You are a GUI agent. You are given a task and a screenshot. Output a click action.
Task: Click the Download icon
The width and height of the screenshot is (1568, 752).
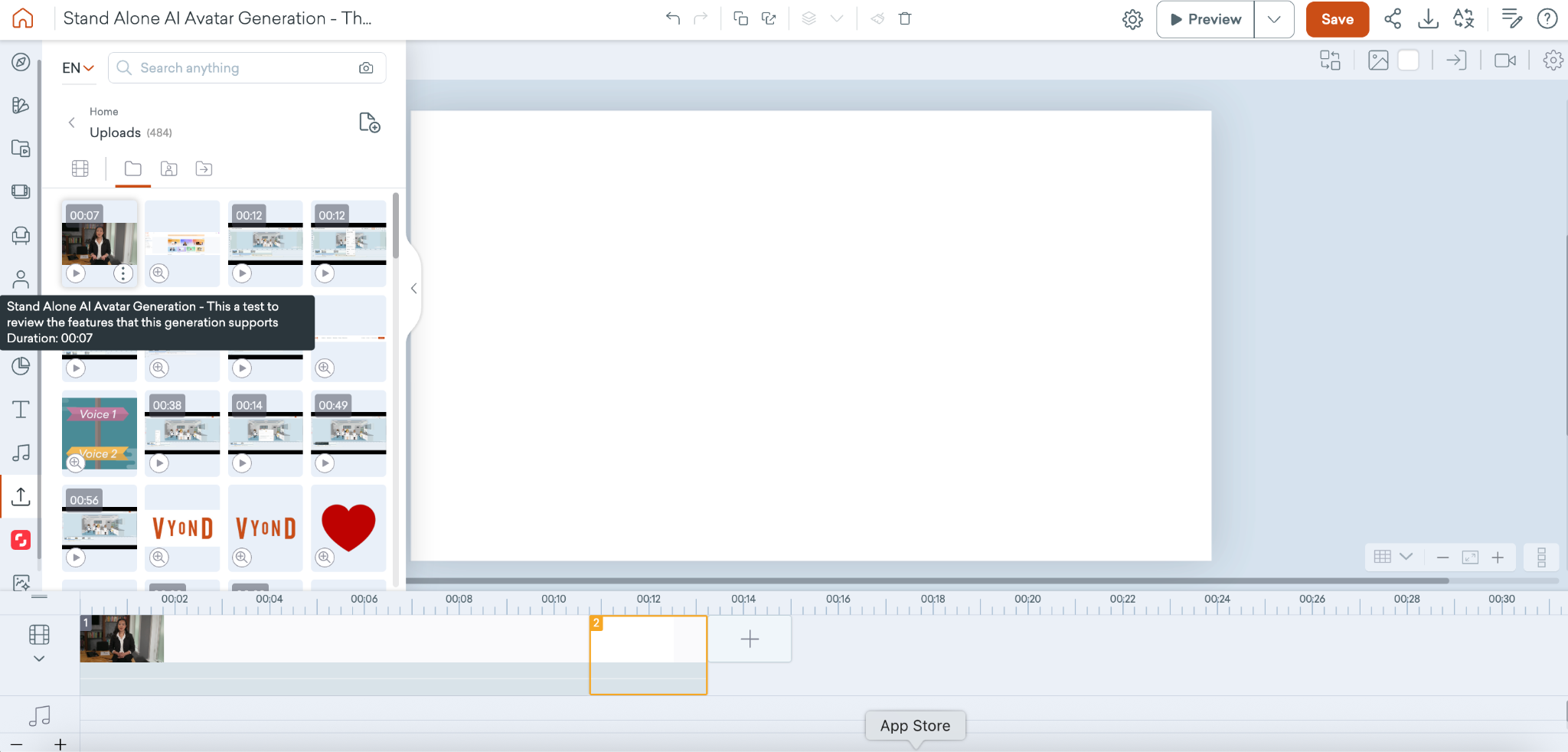click(1428, 19)
